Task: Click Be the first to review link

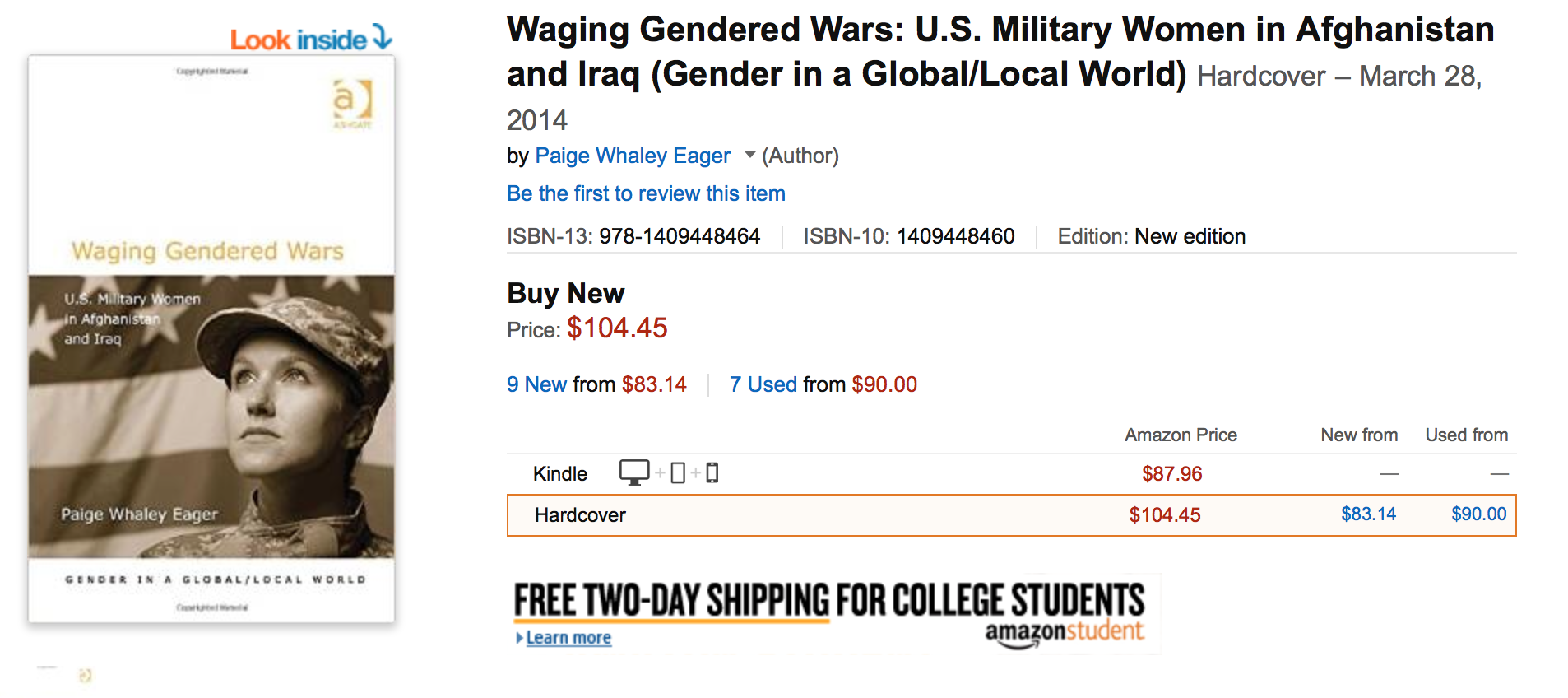Action: (646, 193)
